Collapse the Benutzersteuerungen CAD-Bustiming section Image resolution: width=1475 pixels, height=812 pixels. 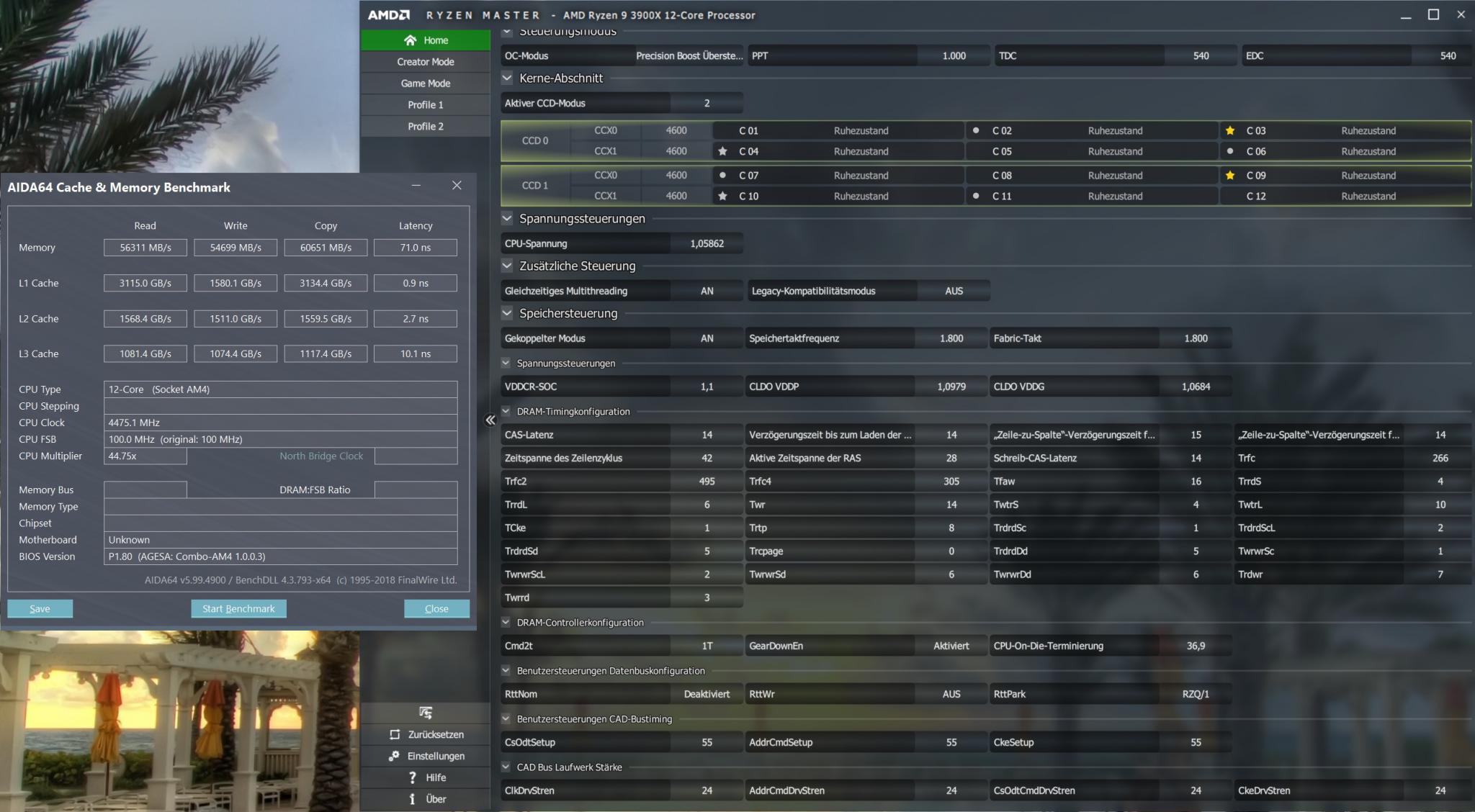coord(506,718)
